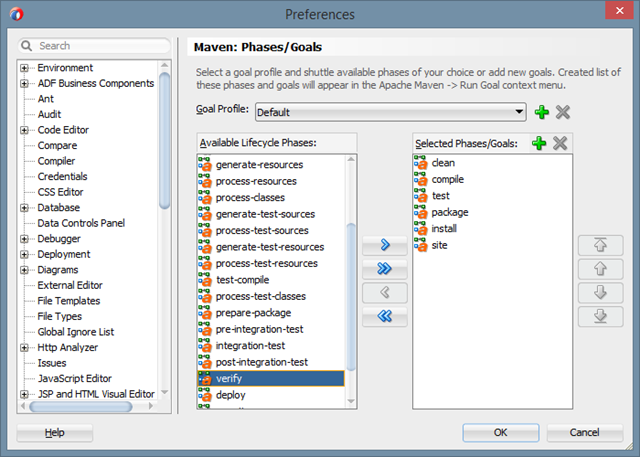Select the package phase in Selected Phases

click(449, 212)
